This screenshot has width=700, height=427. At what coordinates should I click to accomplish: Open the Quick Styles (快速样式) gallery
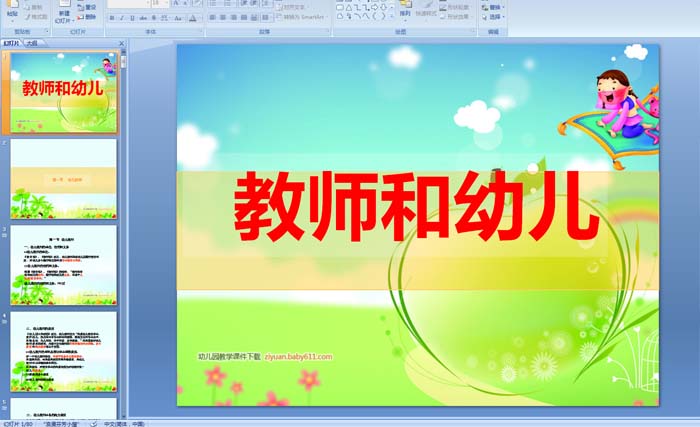pyautogui.click(x=426, y=11)
